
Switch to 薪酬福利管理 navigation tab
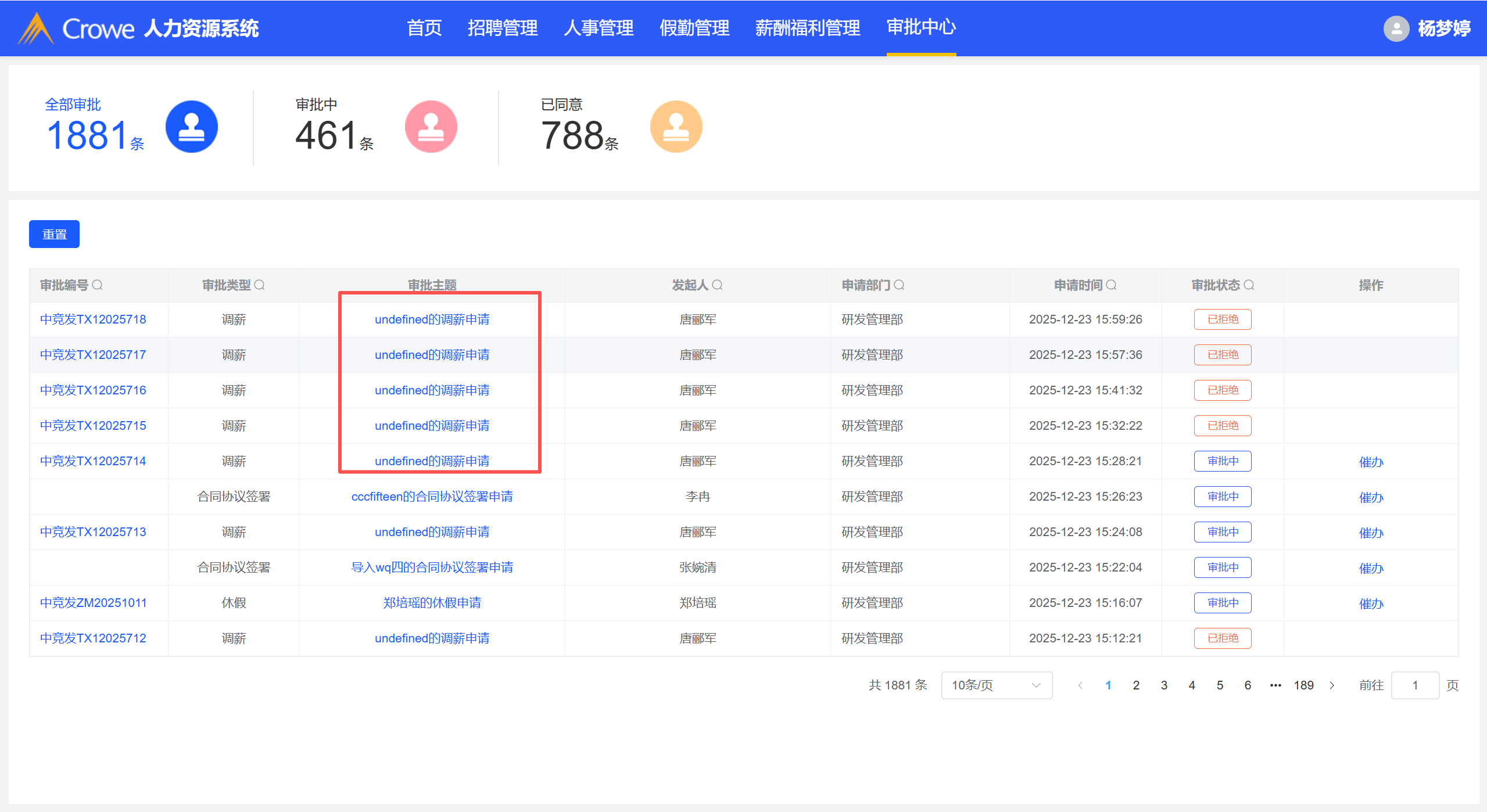807,28
